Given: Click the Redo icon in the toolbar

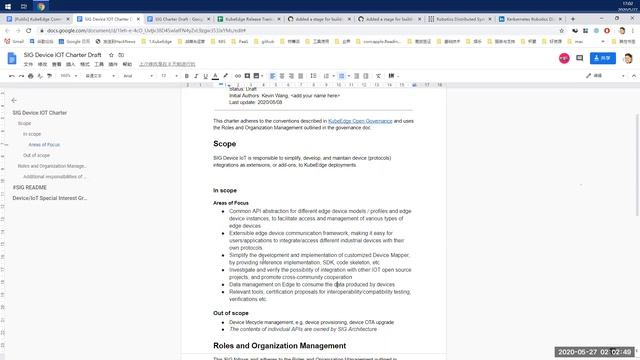Looking at the screenshot, I should (x=21, y=76).
